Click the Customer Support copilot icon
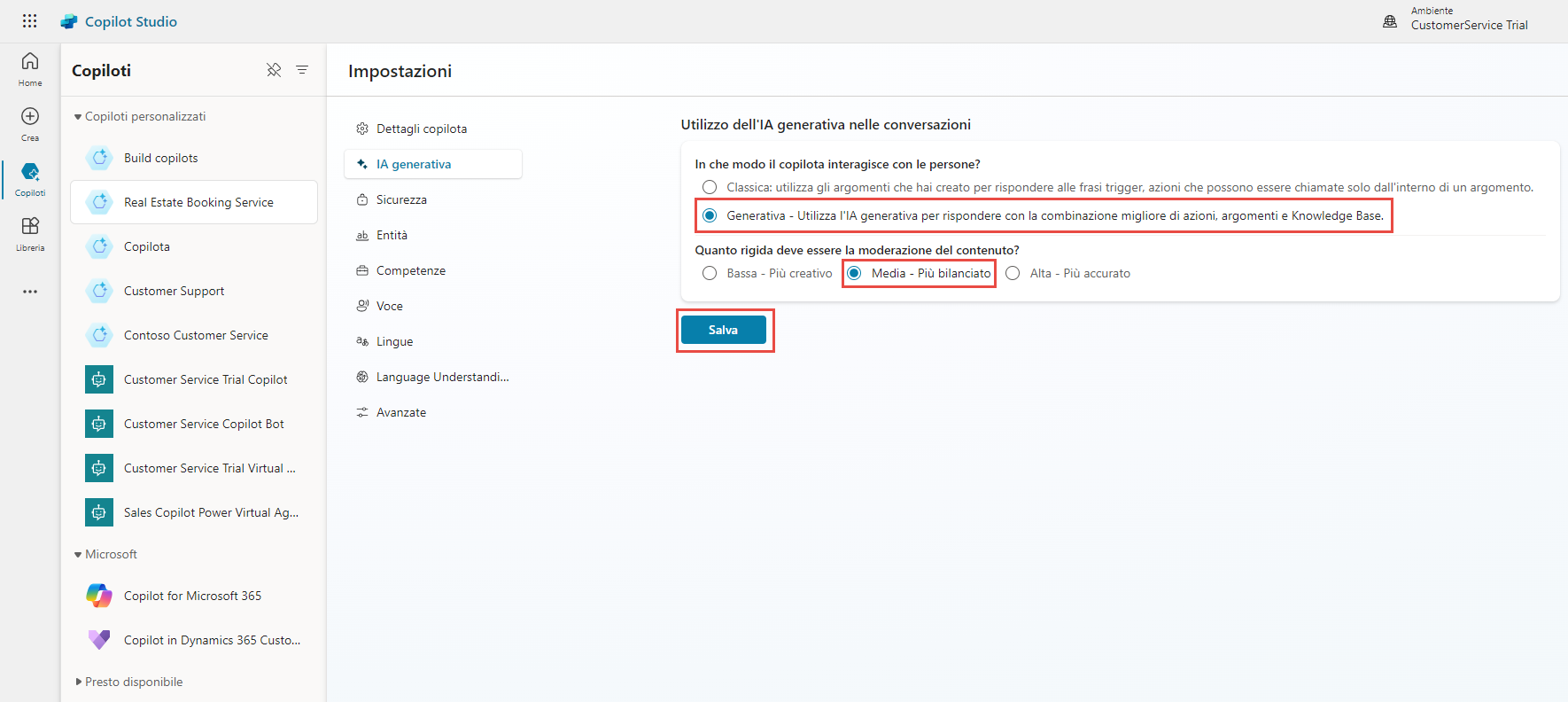This screenshot has width=1568, height=702. 99,291
